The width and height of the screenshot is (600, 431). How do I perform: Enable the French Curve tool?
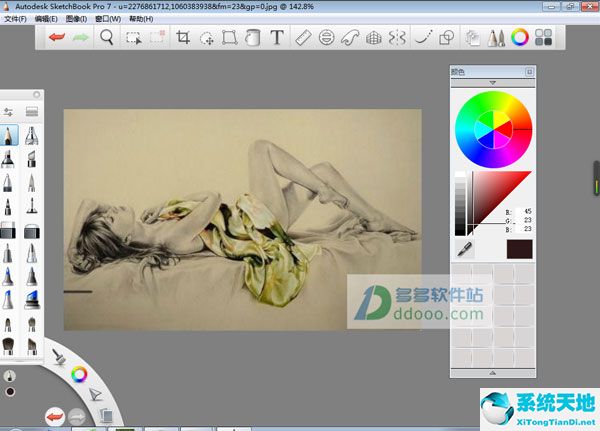pyautogui.click(x=350, y=38)
